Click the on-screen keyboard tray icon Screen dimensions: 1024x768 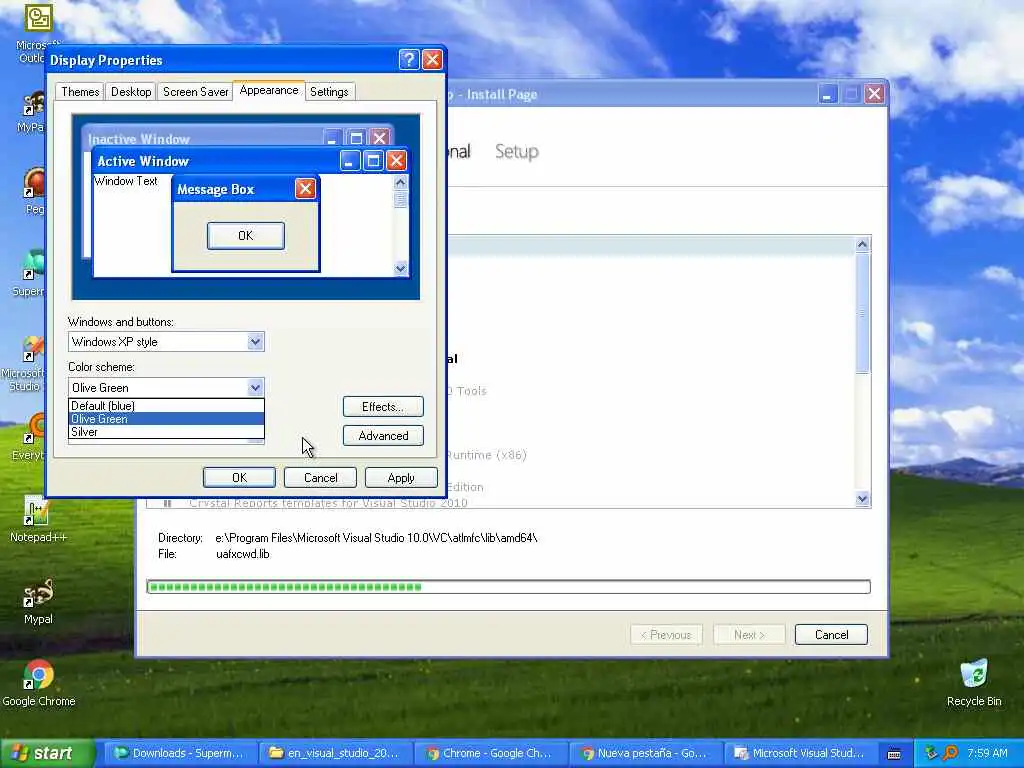point(894,754)
